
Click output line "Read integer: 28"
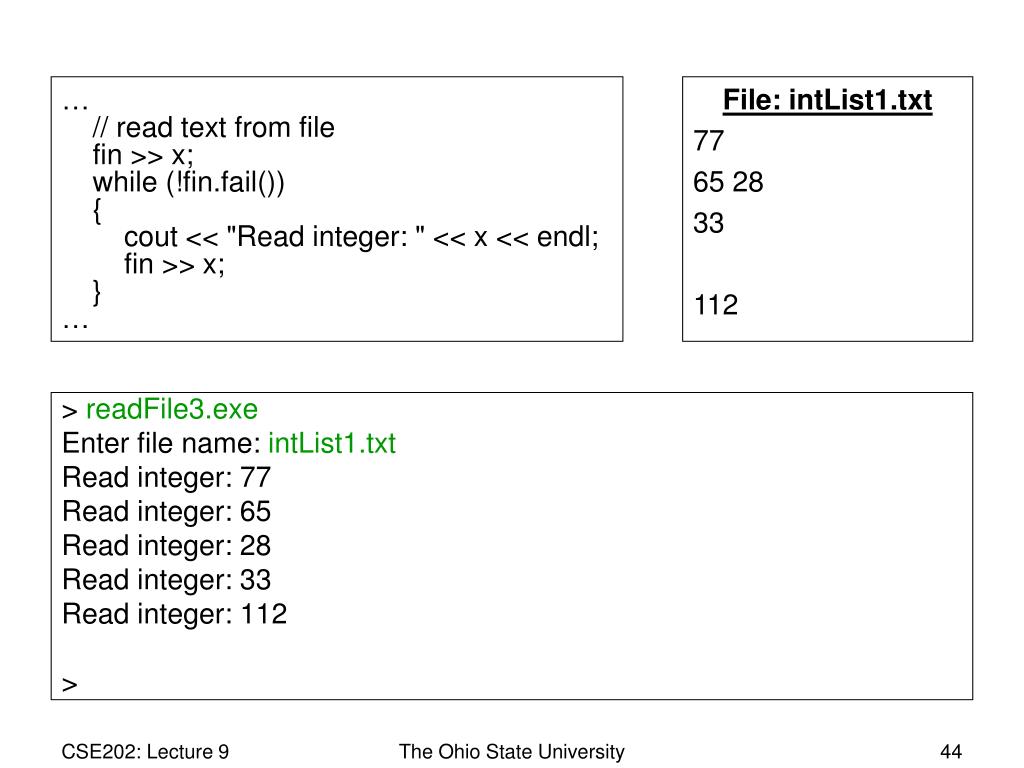[167, 546]
